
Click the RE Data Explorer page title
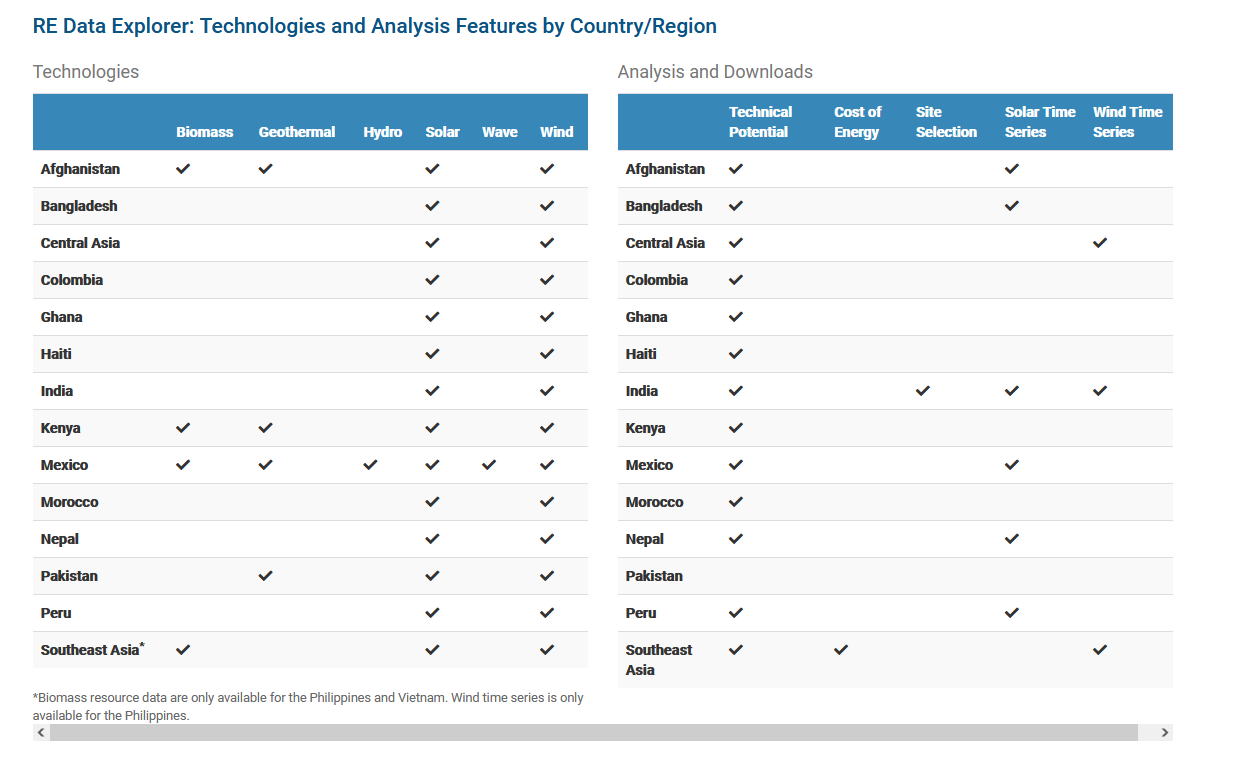(375, 25)
